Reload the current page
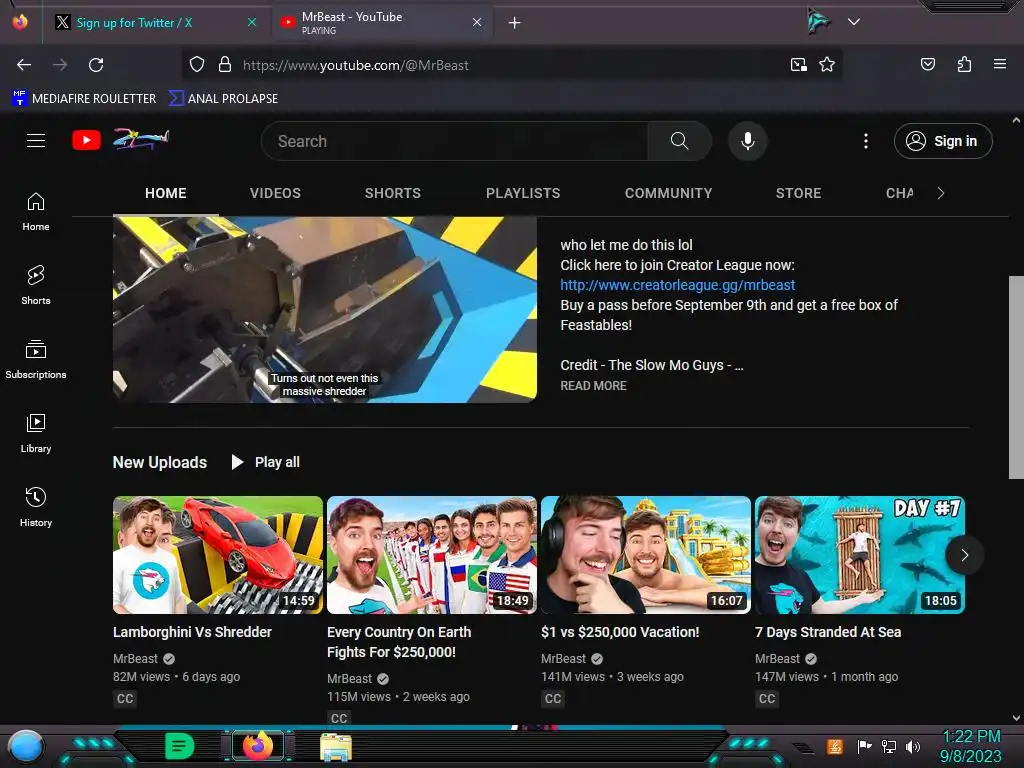Screen dimensions: 1024x768 [x=96, y=65]
